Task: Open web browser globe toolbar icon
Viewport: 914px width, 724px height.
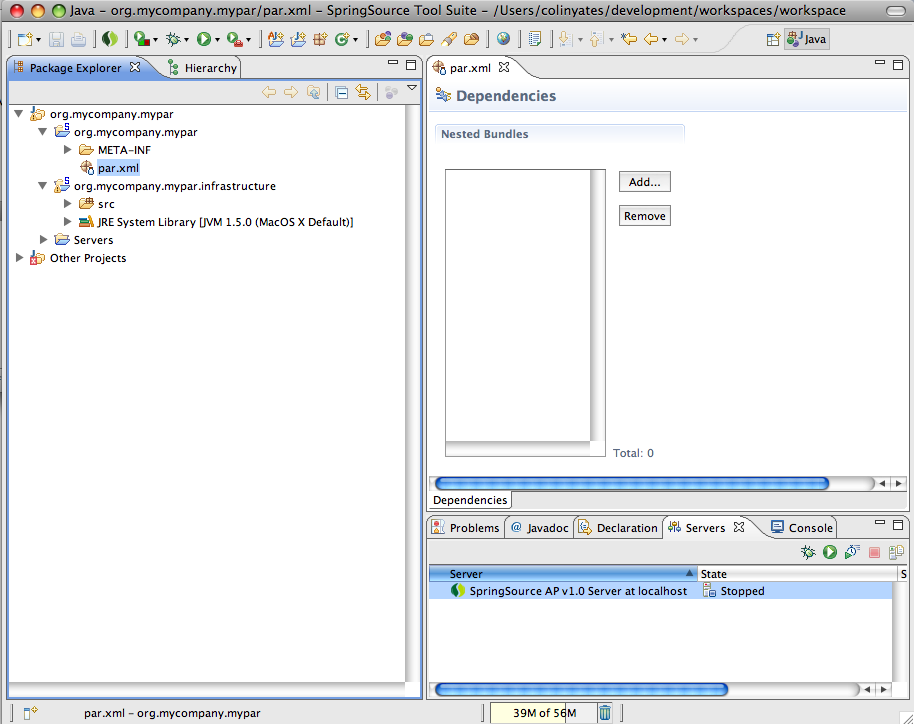Action: pyautogui.click(x=503, y=39)
